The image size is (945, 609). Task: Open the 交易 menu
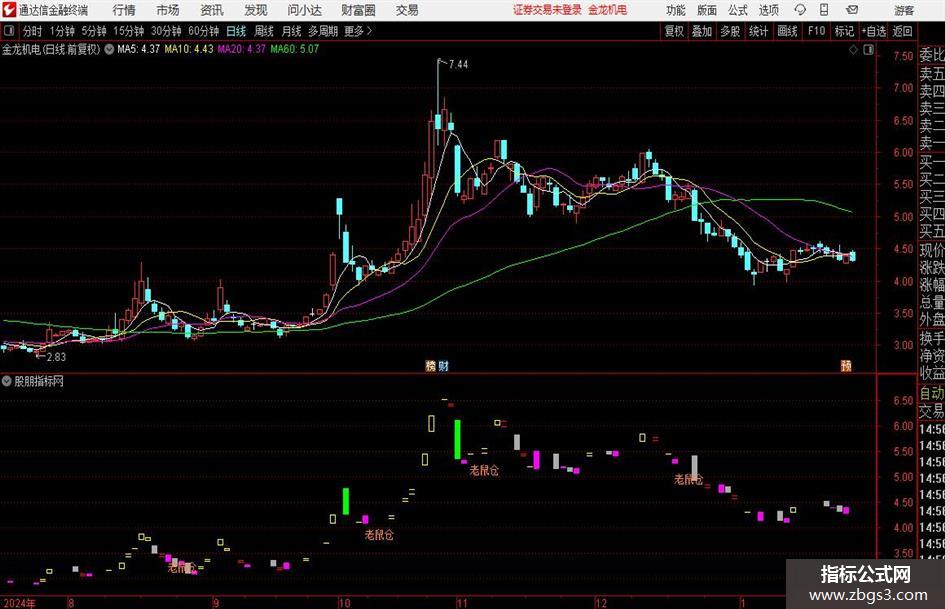pyautogui.click(x=407, y=10)
